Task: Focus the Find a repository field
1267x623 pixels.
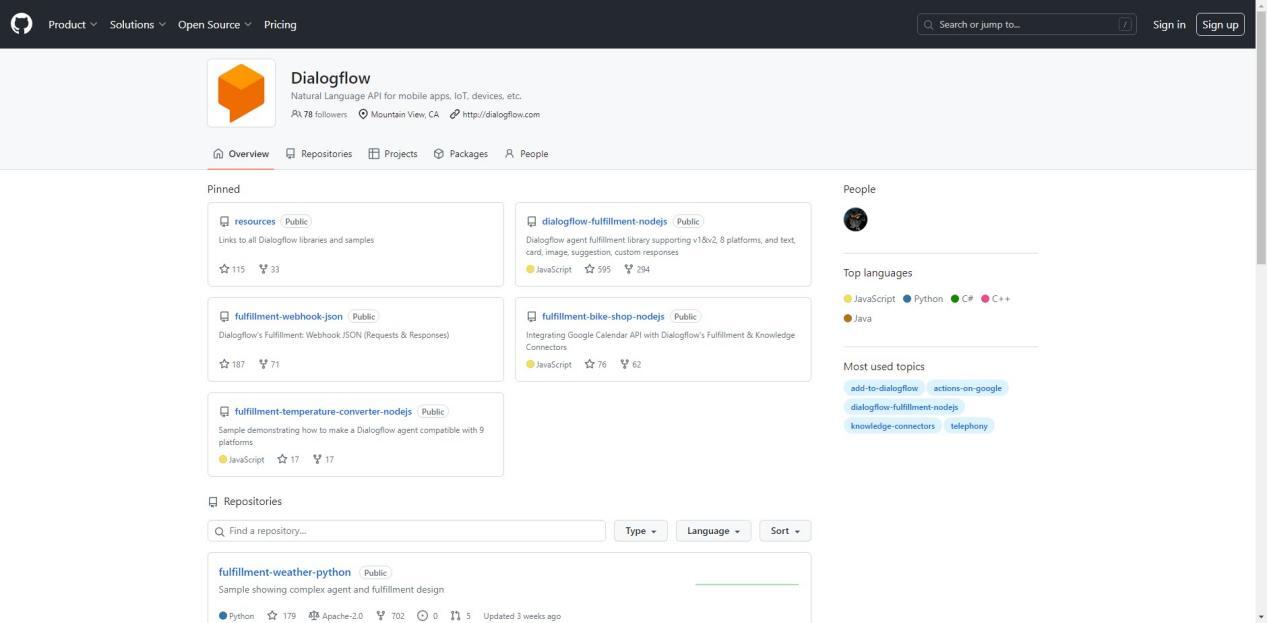Action: pyautogui.click(x=406, y=531)
